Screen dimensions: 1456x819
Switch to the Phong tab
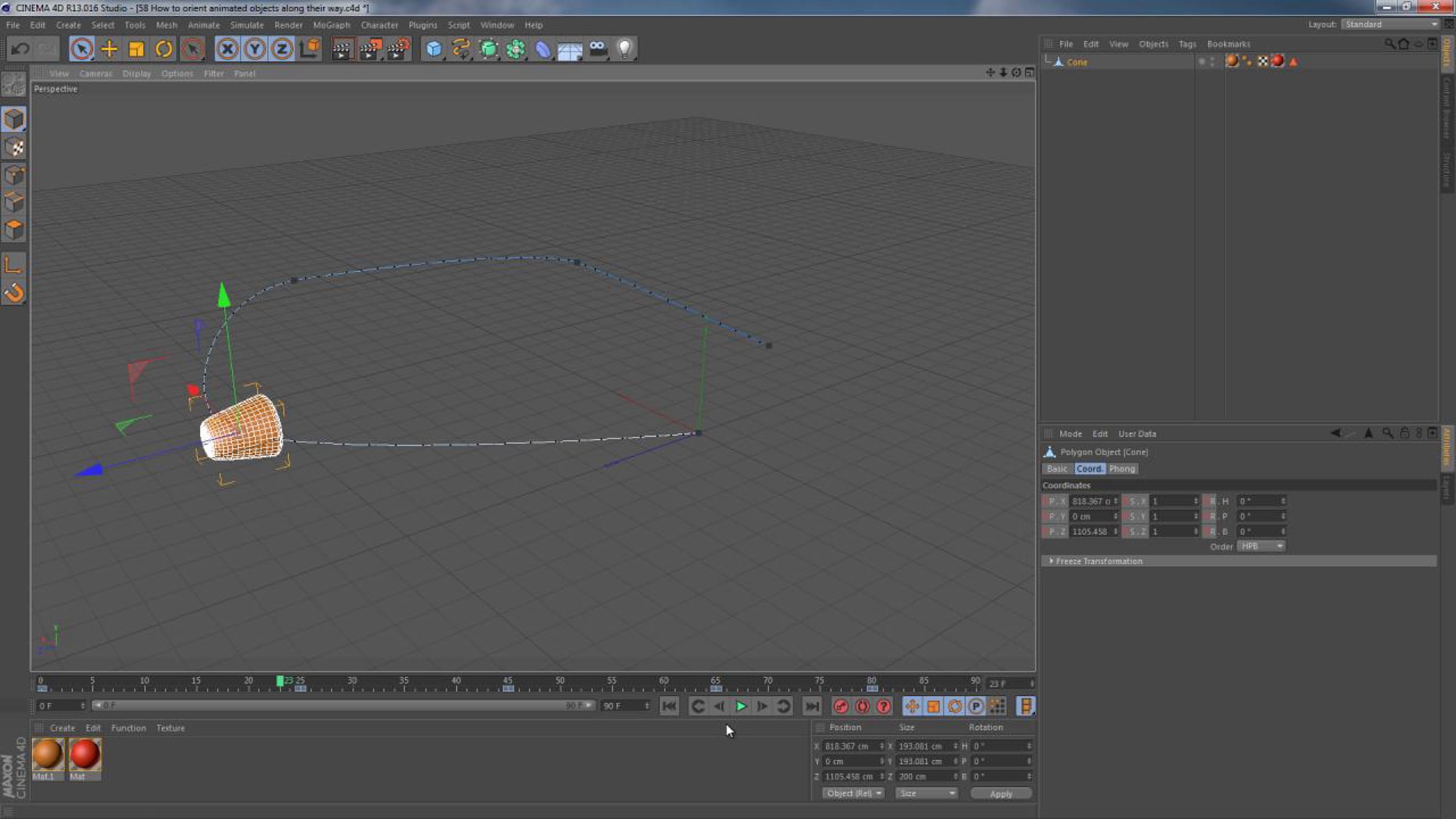tap(1122, 468)
